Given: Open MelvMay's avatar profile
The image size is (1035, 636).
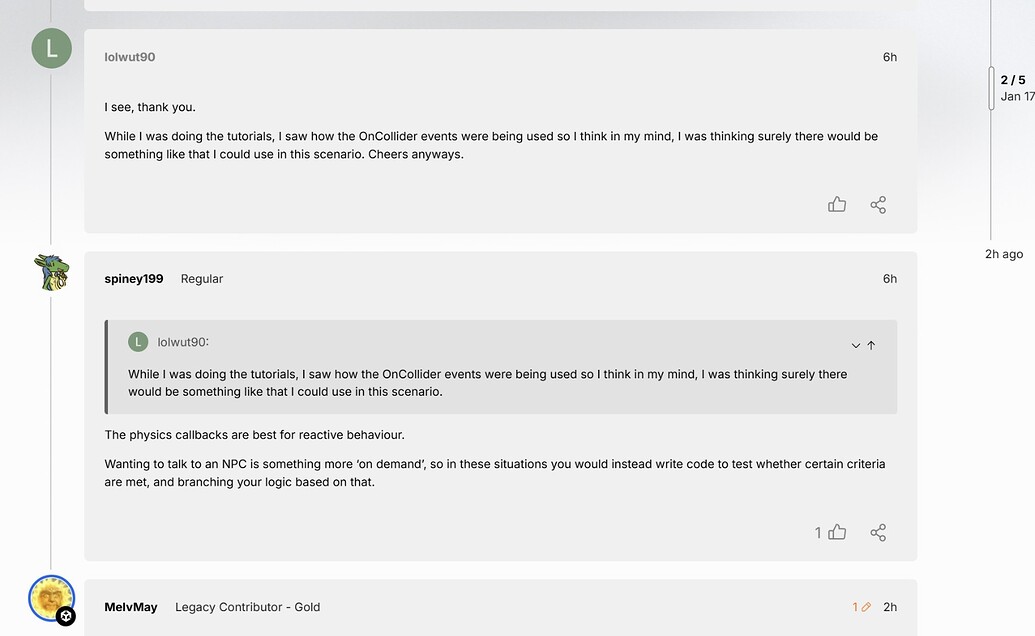Looking at the screenshot, I should (51, 598).
